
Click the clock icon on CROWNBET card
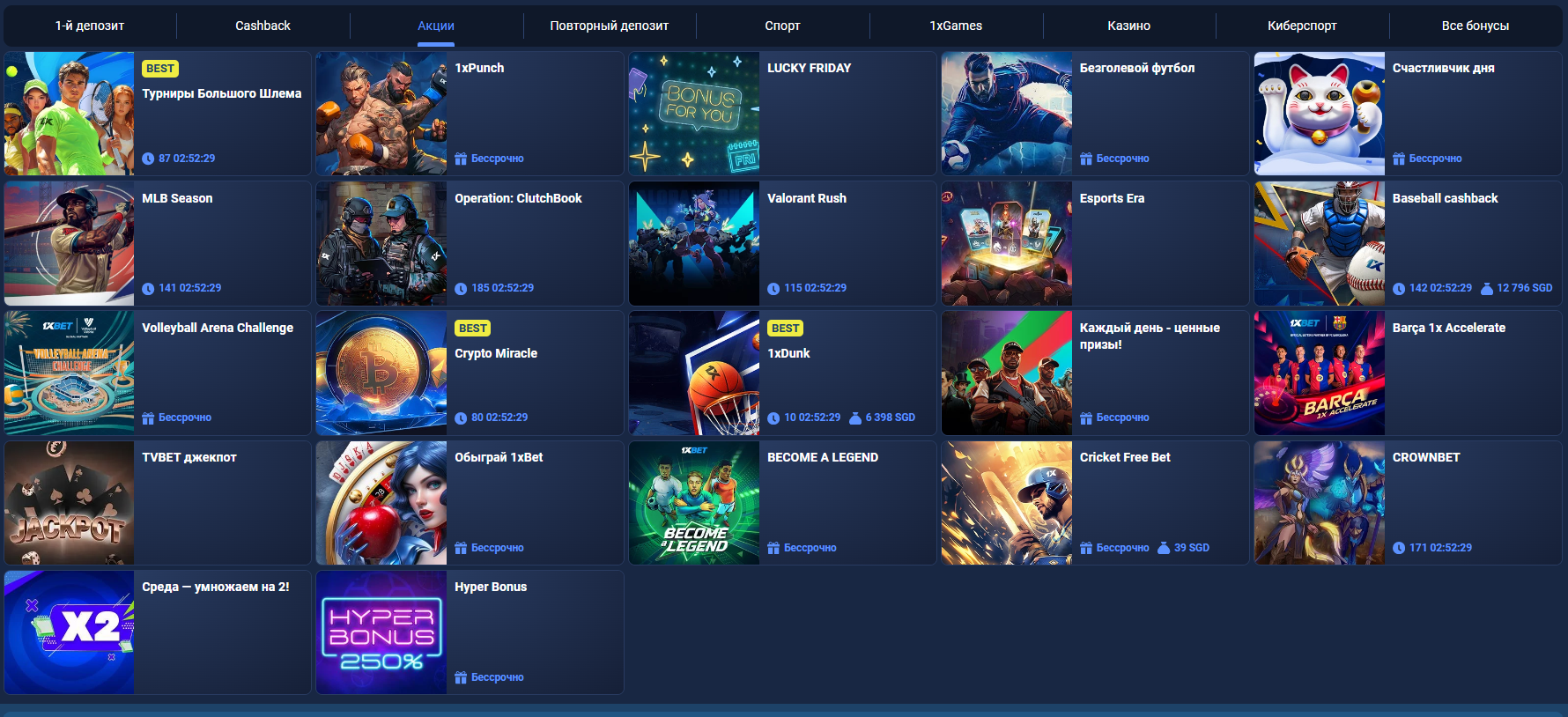(x=1399, y=548)
